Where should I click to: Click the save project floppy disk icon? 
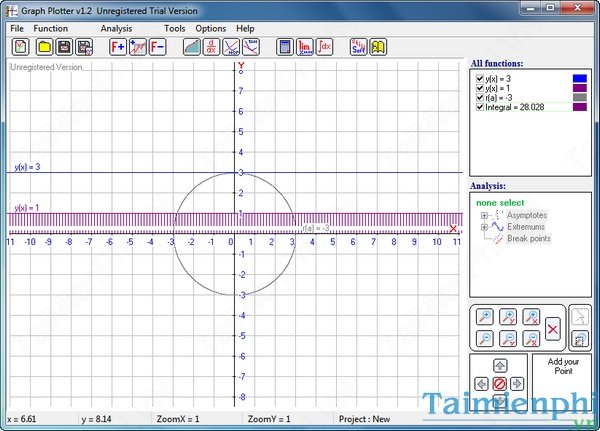64,46
